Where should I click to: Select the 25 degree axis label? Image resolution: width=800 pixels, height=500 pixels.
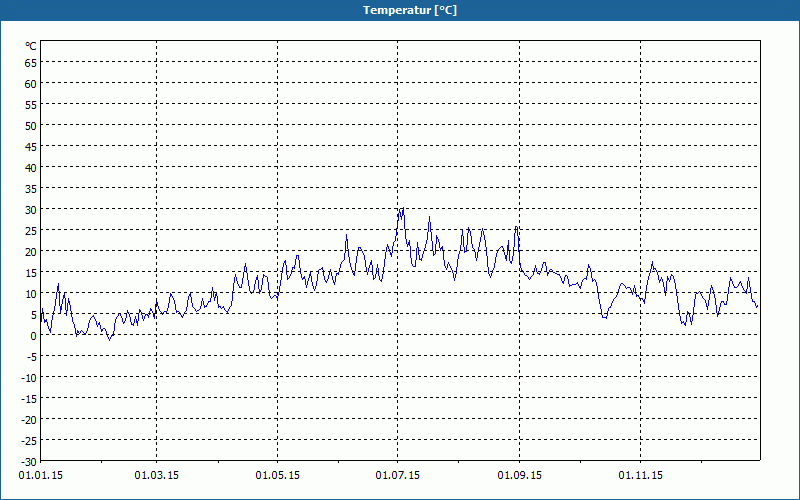click(x=31, y=231)
